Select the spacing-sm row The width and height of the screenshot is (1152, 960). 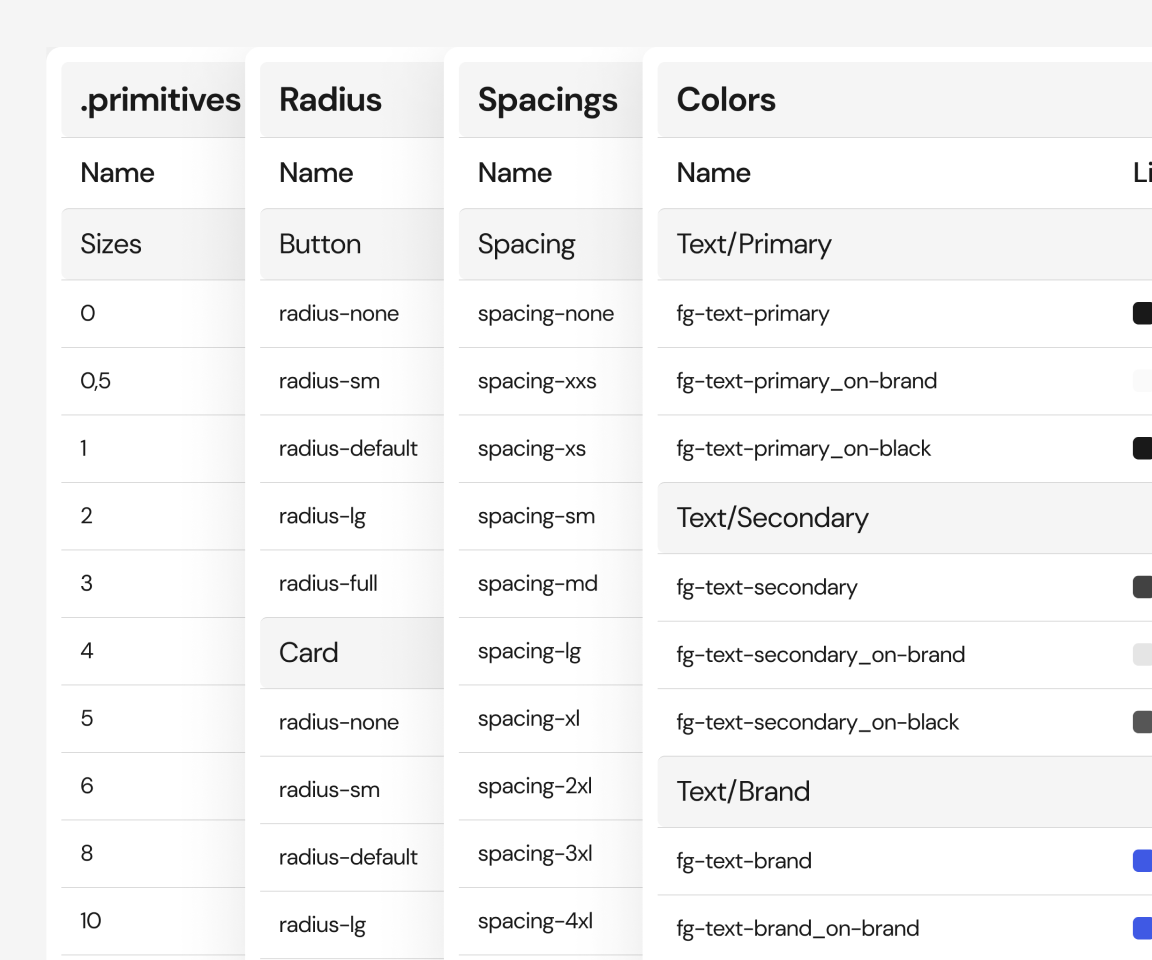pyautogui.click(x=550, y=516)
